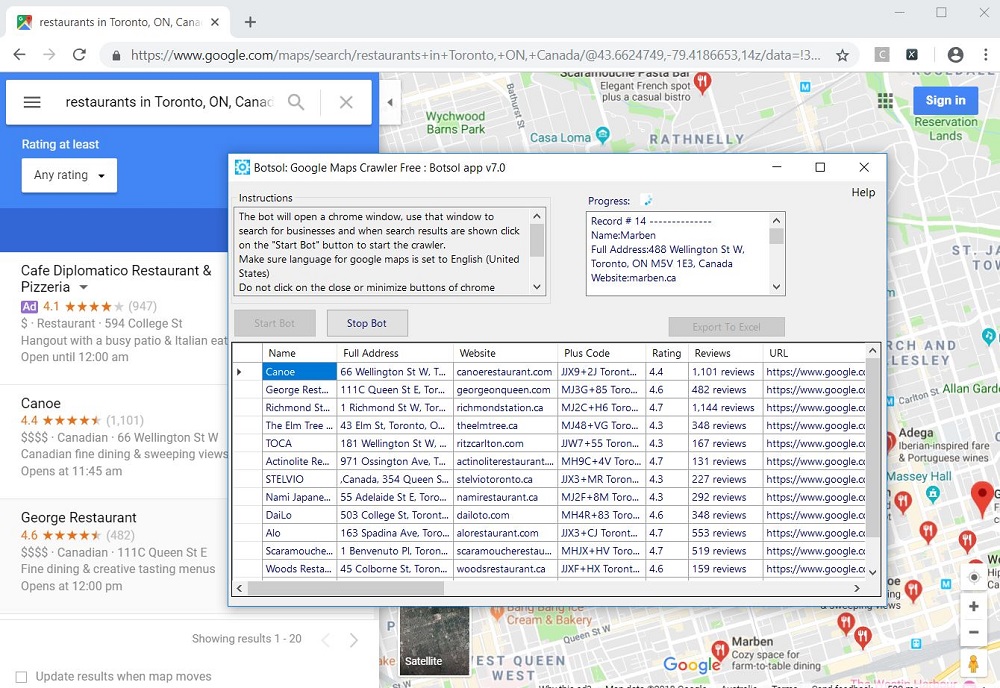Zoom in on the map
This screenshot has height=688, width=1000.
tap(973, 606)
